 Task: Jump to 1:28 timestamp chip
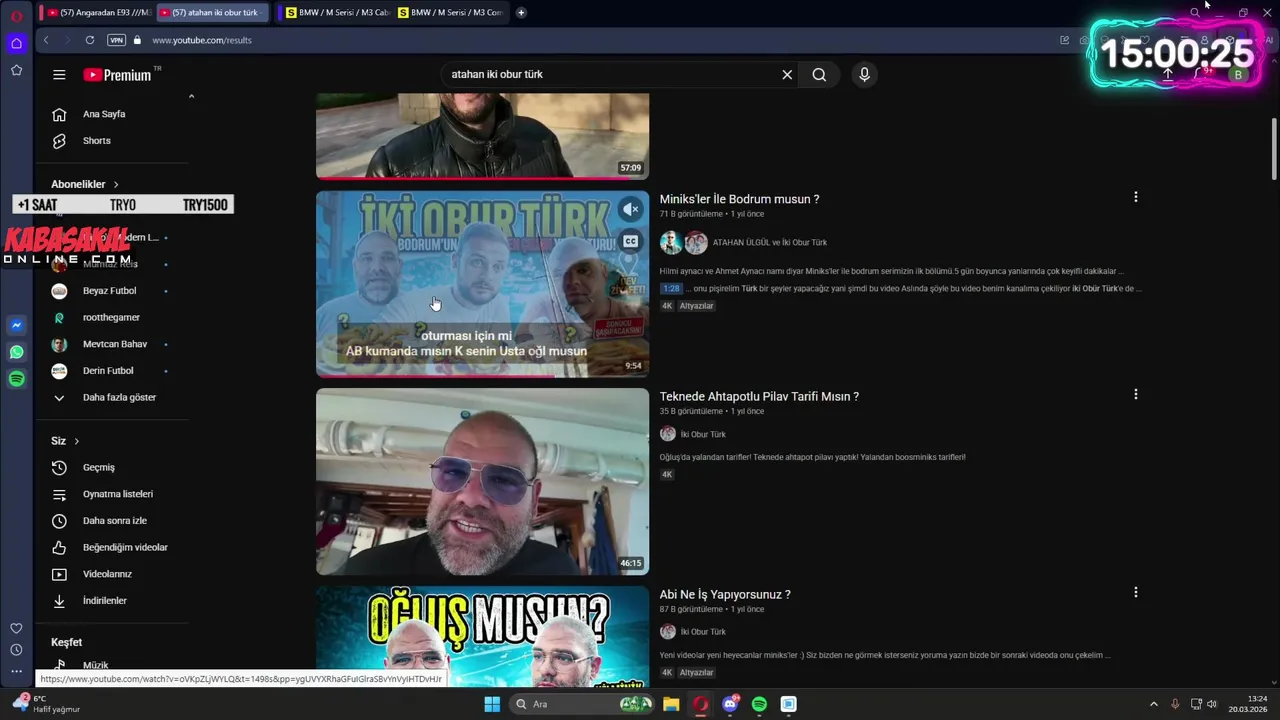671,289
